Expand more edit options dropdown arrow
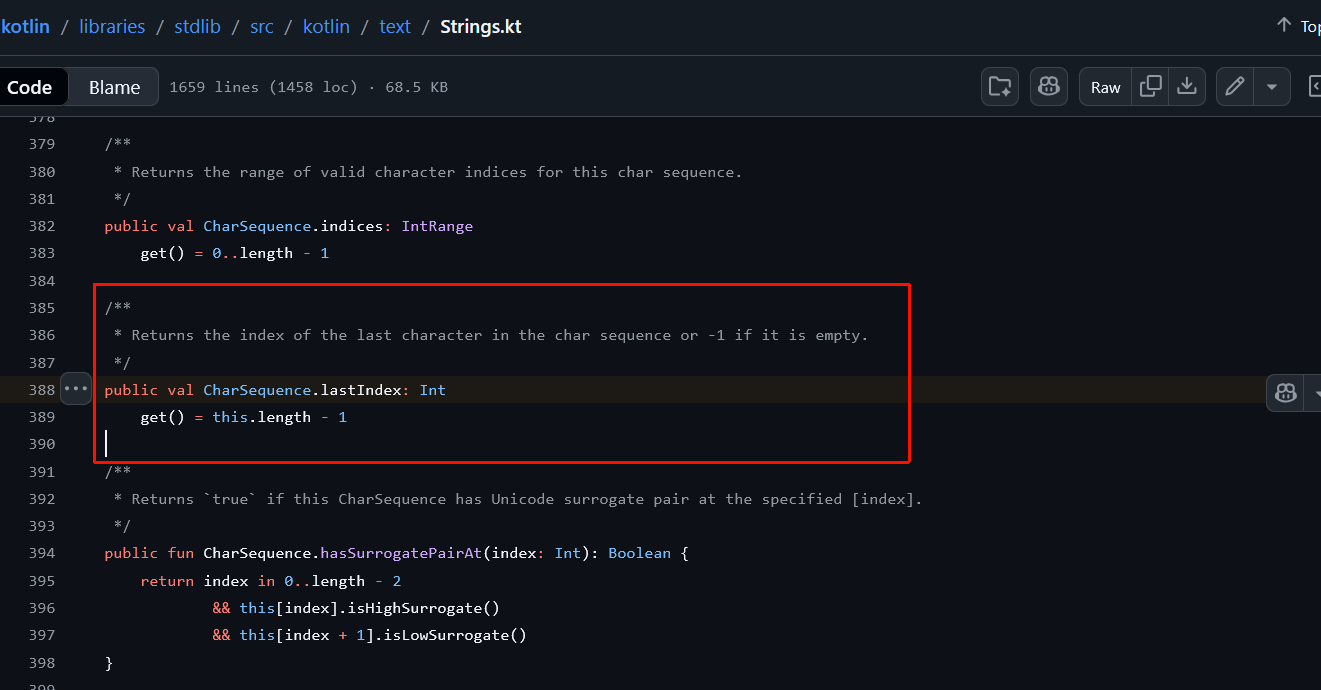Viewport: 1321px width, 690px height. (1271, 87)
